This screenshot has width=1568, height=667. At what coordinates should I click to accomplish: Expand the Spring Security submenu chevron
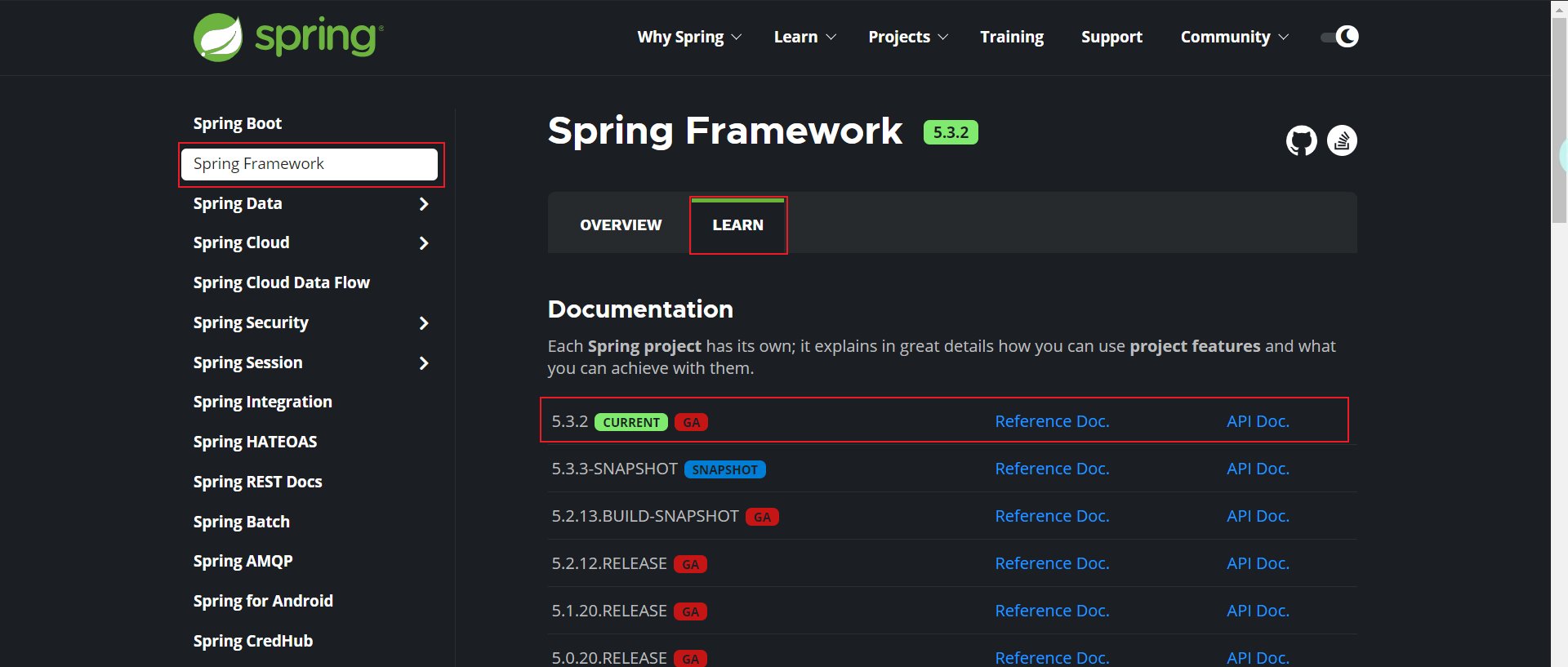(423, 323)
